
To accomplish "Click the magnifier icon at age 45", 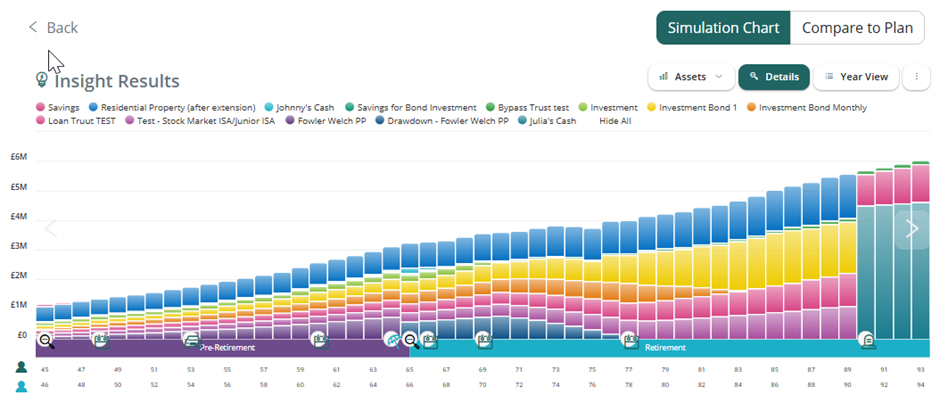I will pyautogui.click(x=46, y=340).
